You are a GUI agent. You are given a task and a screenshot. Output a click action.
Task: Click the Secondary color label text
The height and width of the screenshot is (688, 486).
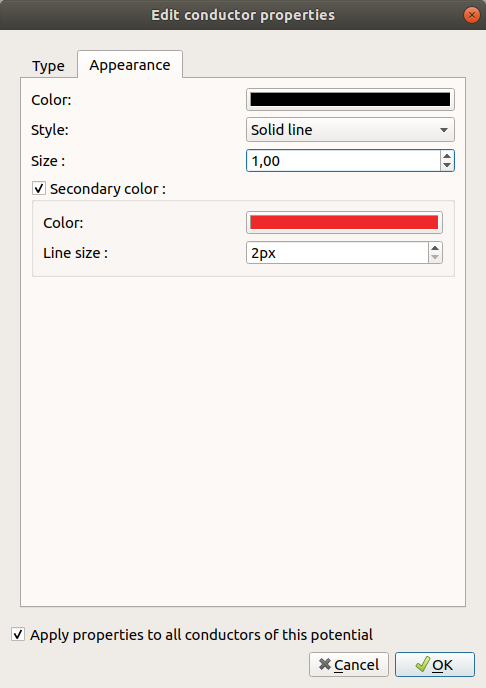pos(108,189)
